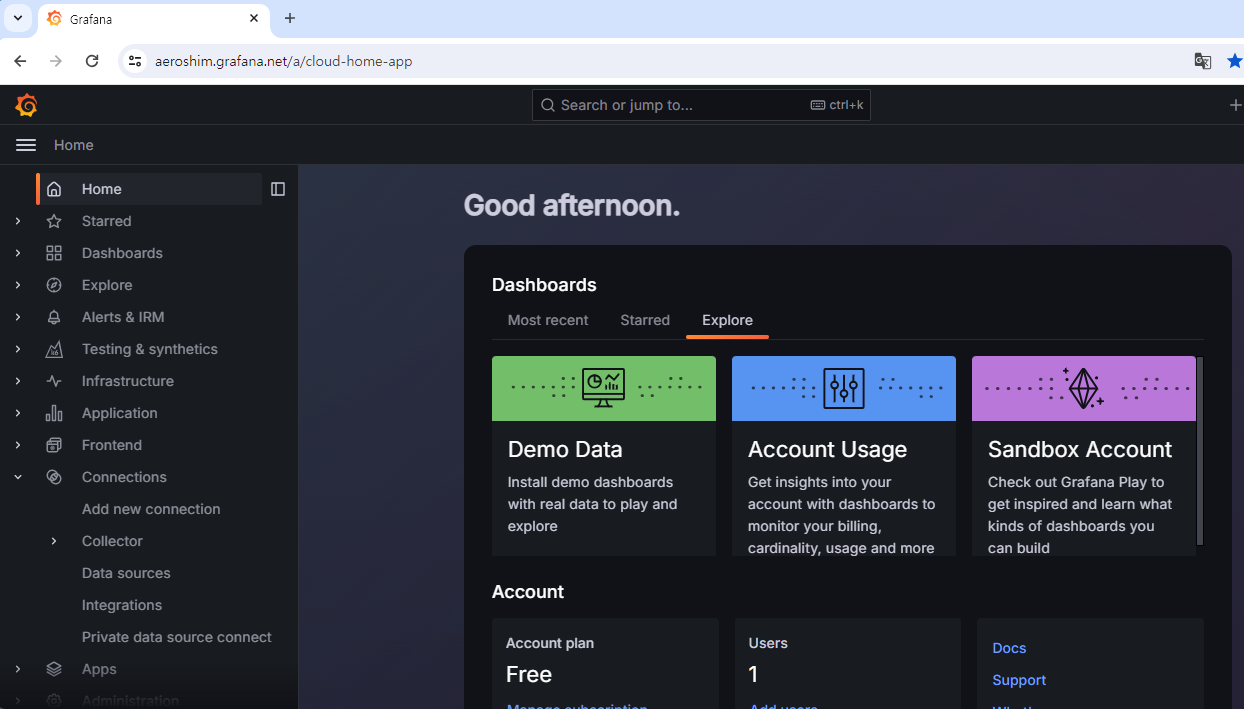Click the Sandbox Account card title

(x=1080, y=449)
